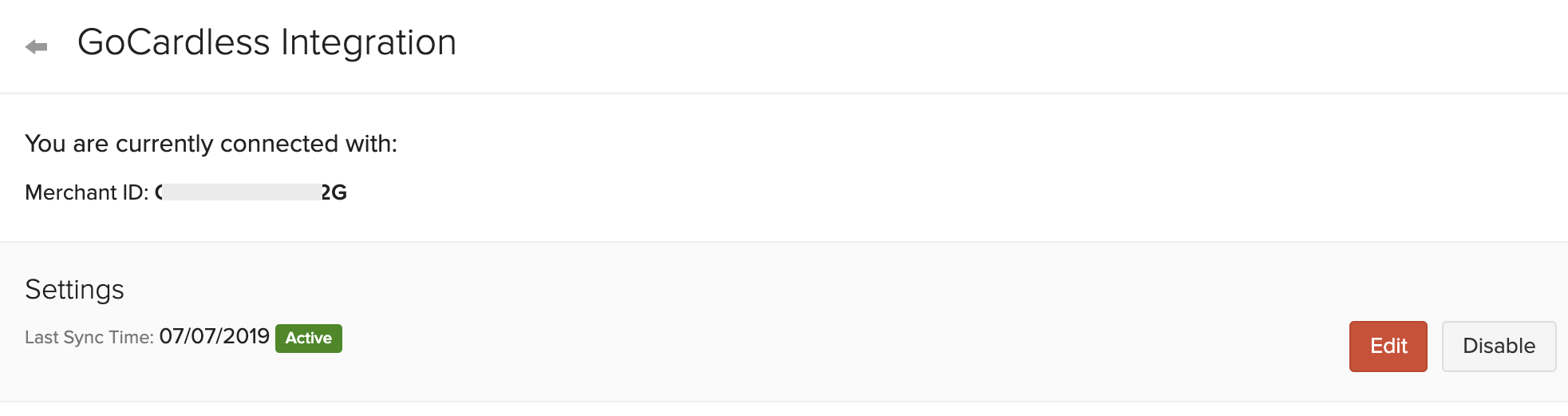
Task: Click blank area right of the page title
Action: (x=958, y=44)
